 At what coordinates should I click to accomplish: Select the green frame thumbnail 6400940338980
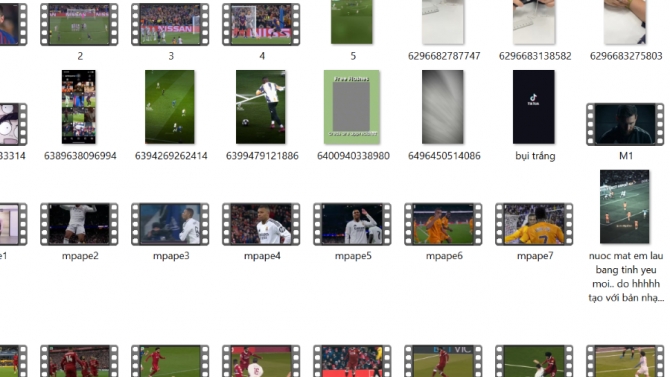(352, 107)
